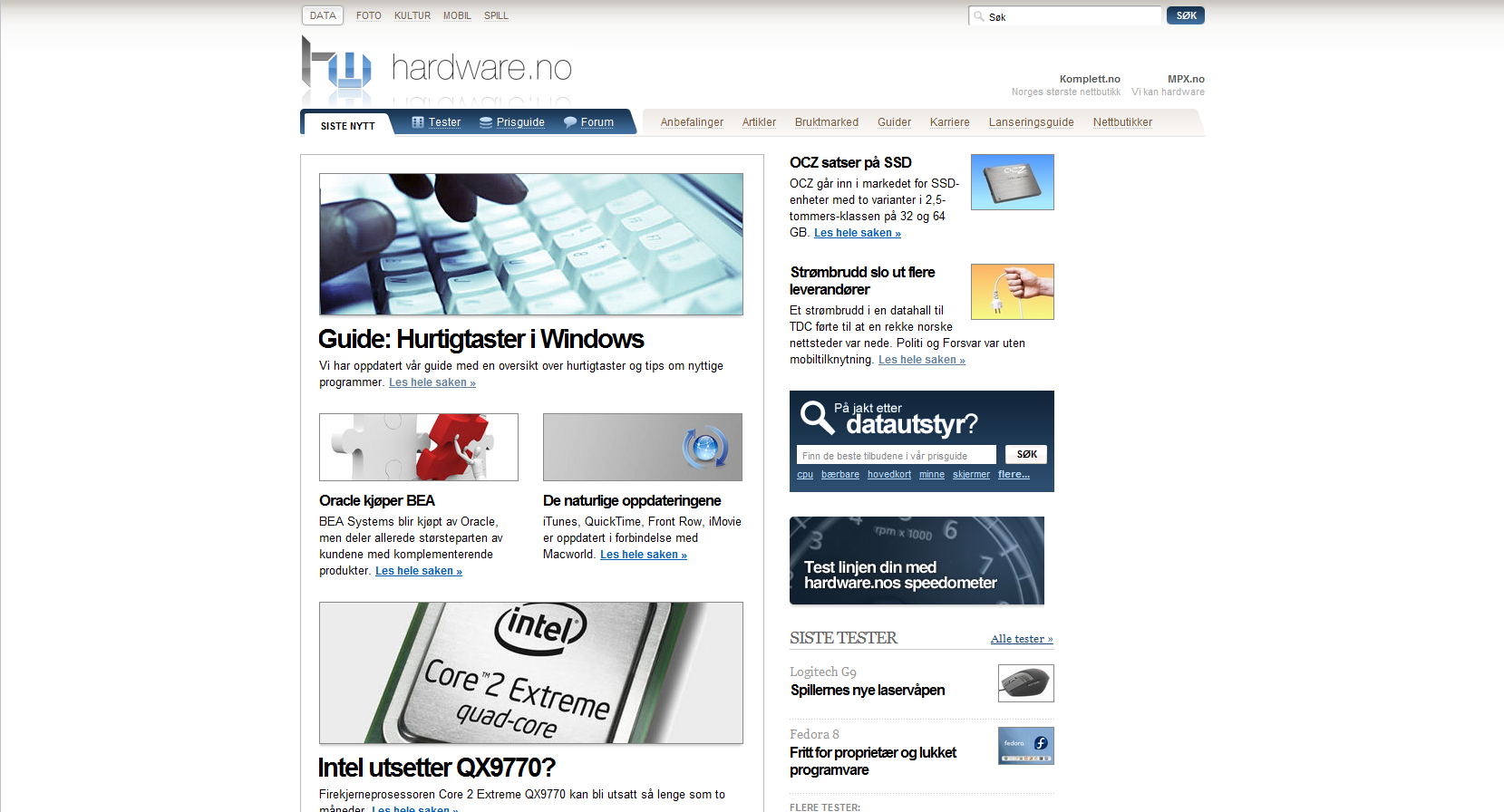Read full Oracle BEA story
1504x812 pixels.
tap(419, 571)
